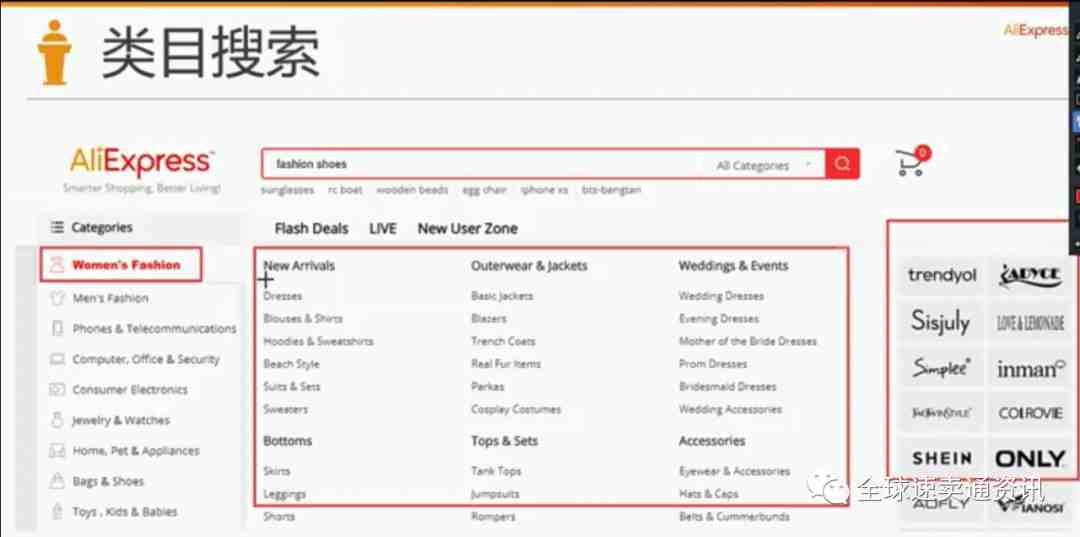The height and width of the screenshot is (537, 1080).
Task: Open the COLROVIE brand tile
Action: [x=1031, y=413]
